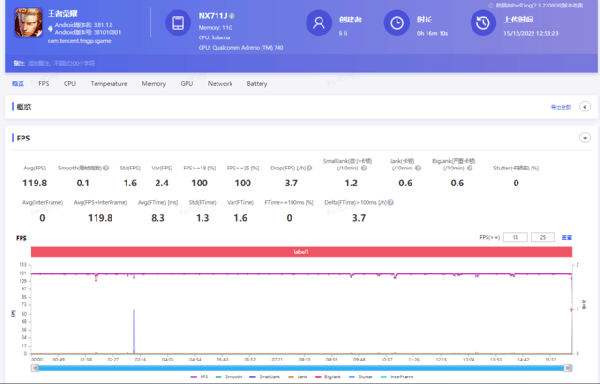
Task: Click help icon next to Smooth metric
Action: pos(106,168)
